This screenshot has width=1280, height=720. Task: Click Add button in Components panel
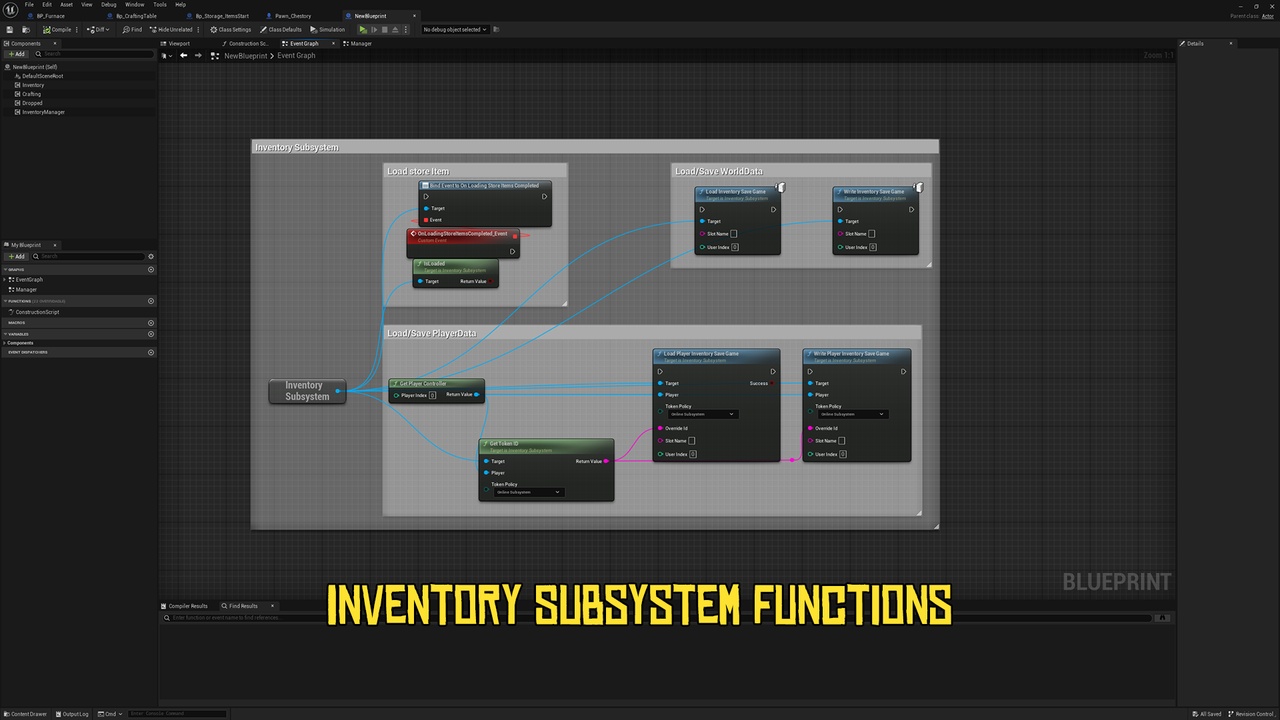tap(17, 54)
